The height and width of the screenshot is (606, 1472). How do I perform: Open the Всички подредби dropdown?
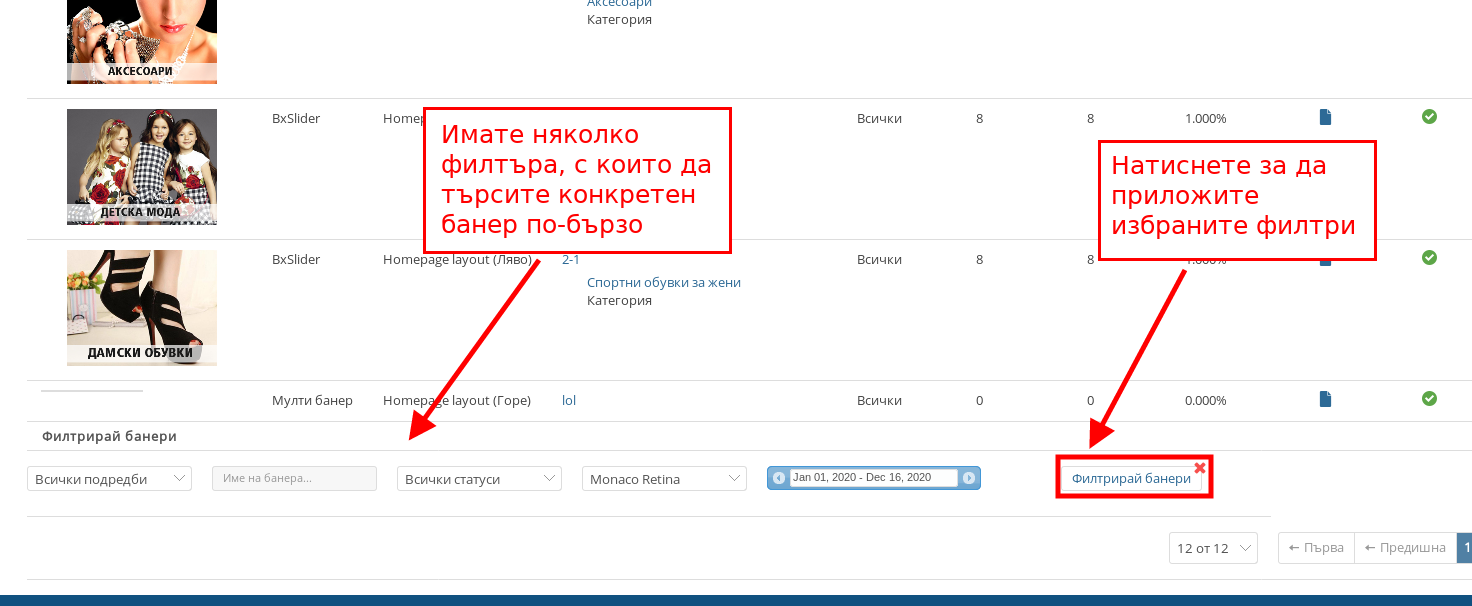tap(109, 479)
